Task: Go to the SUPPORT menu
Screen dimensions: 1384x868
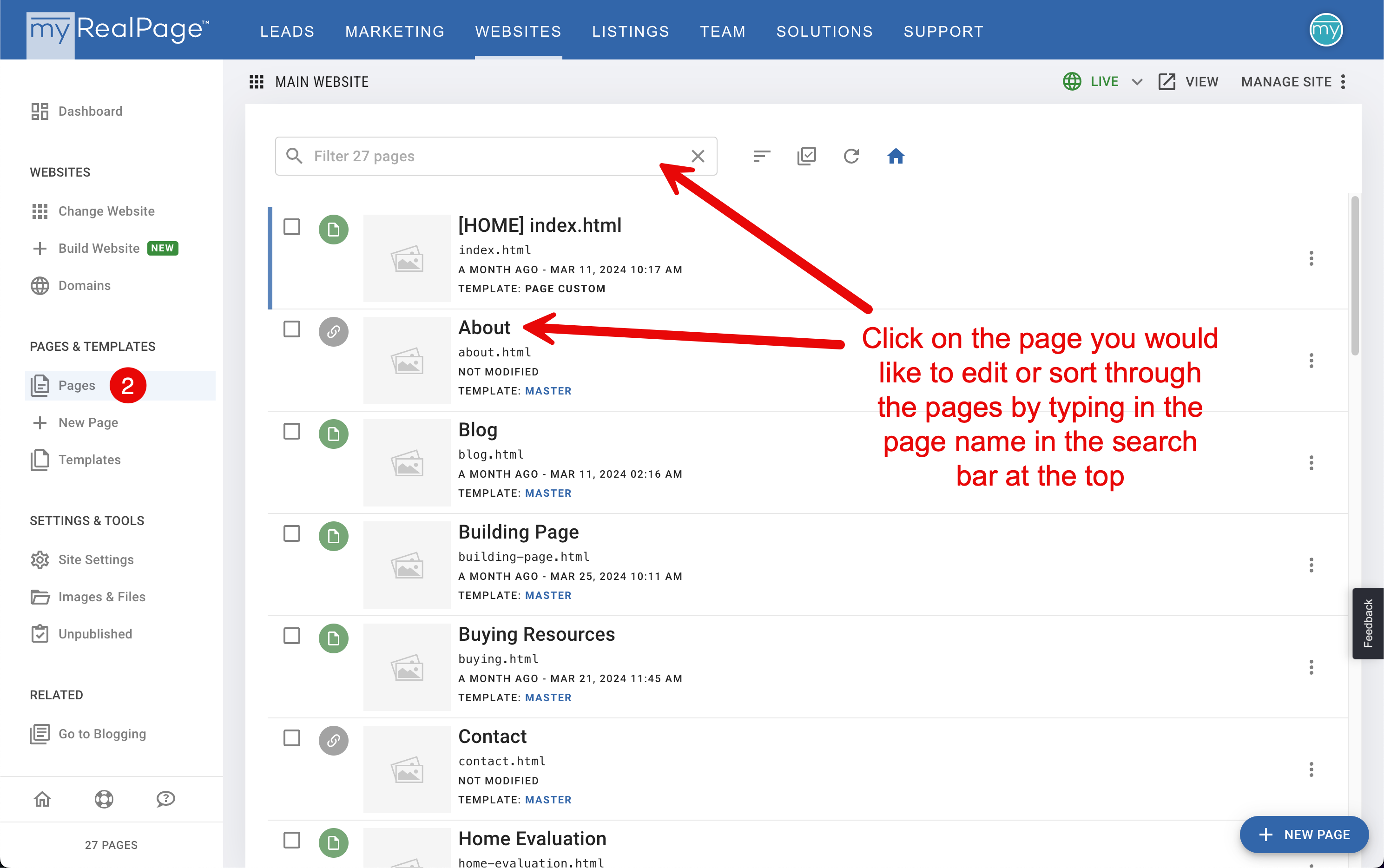Action: [x=944, y=32]
